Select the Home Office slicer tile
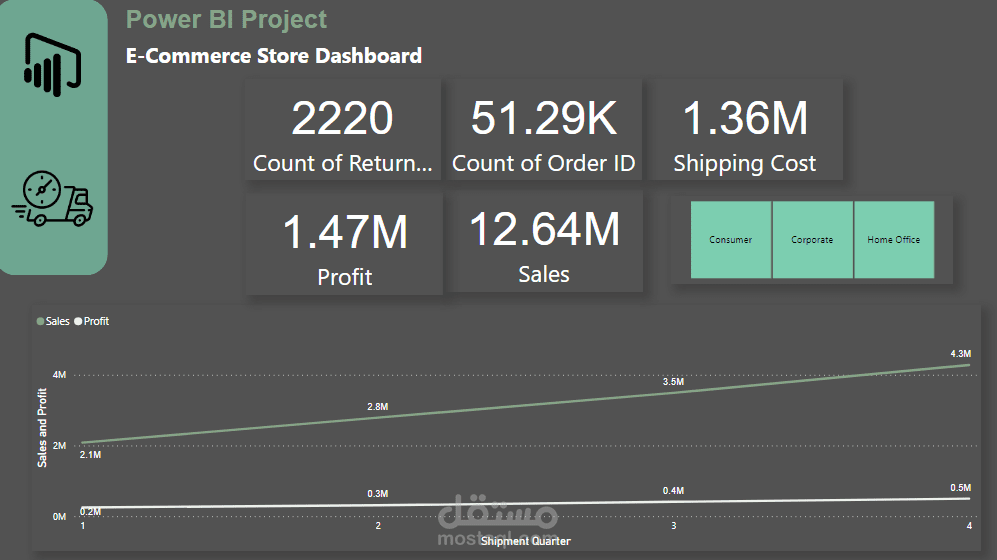The width and height of the screenshot is (997, 560). (x=893, y=240)
